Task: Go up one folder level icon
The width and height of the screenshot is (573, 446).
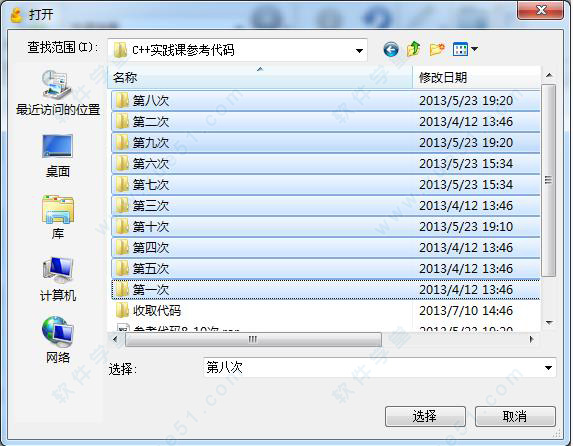Action: coord(413,49)
